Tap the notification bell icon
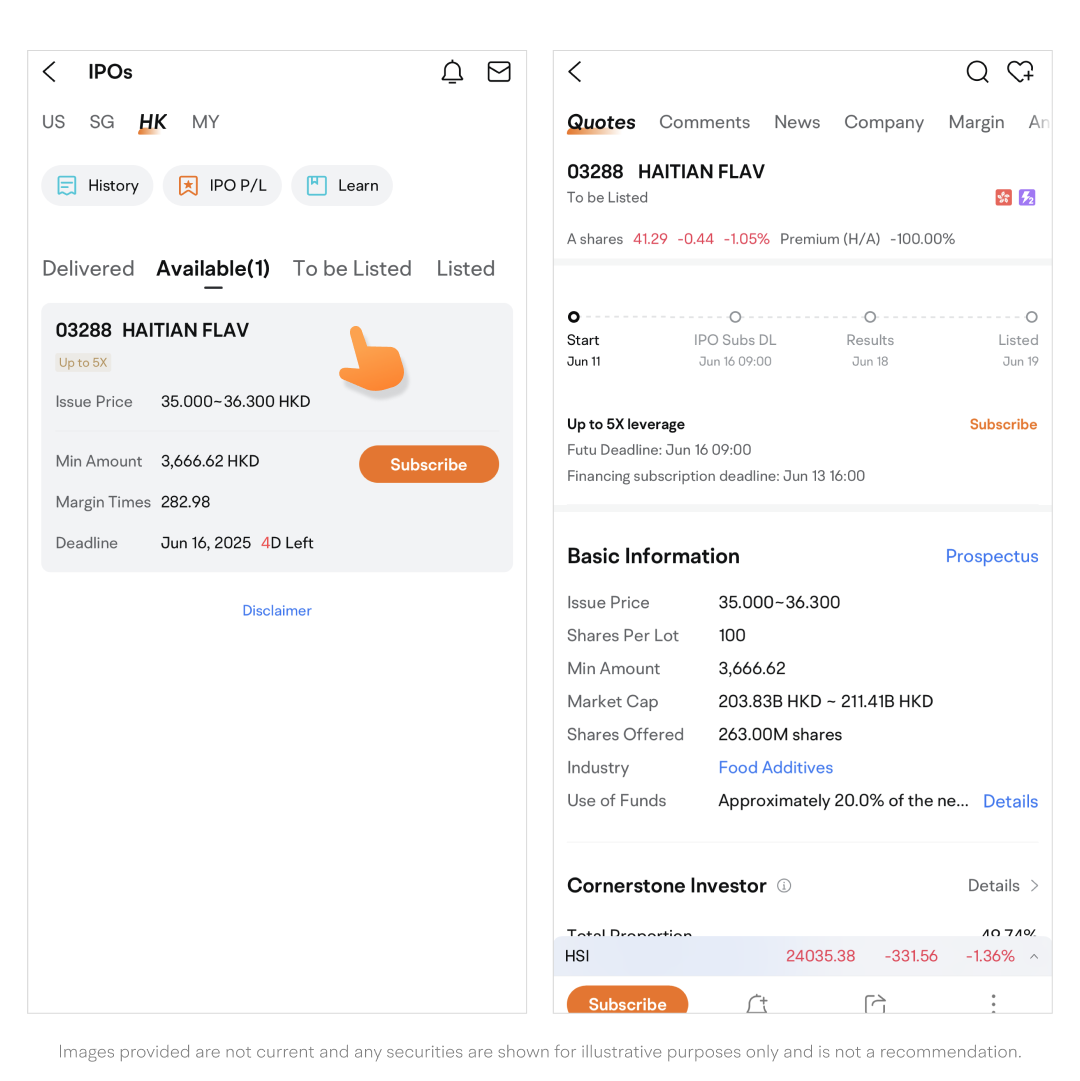The width and height of the screenshot is (1080, 1081). tap(453, 72)
